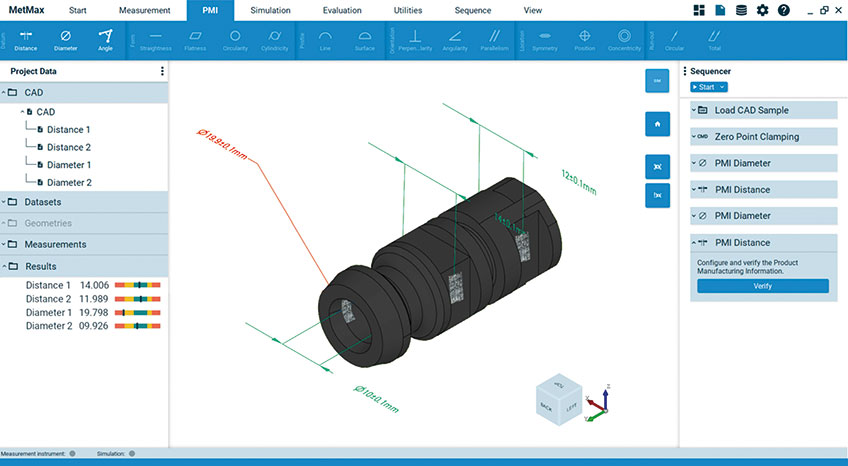
Task: Click the Flatness form tolerance icon
Action: pyautogui.click(x=195, y=39)
